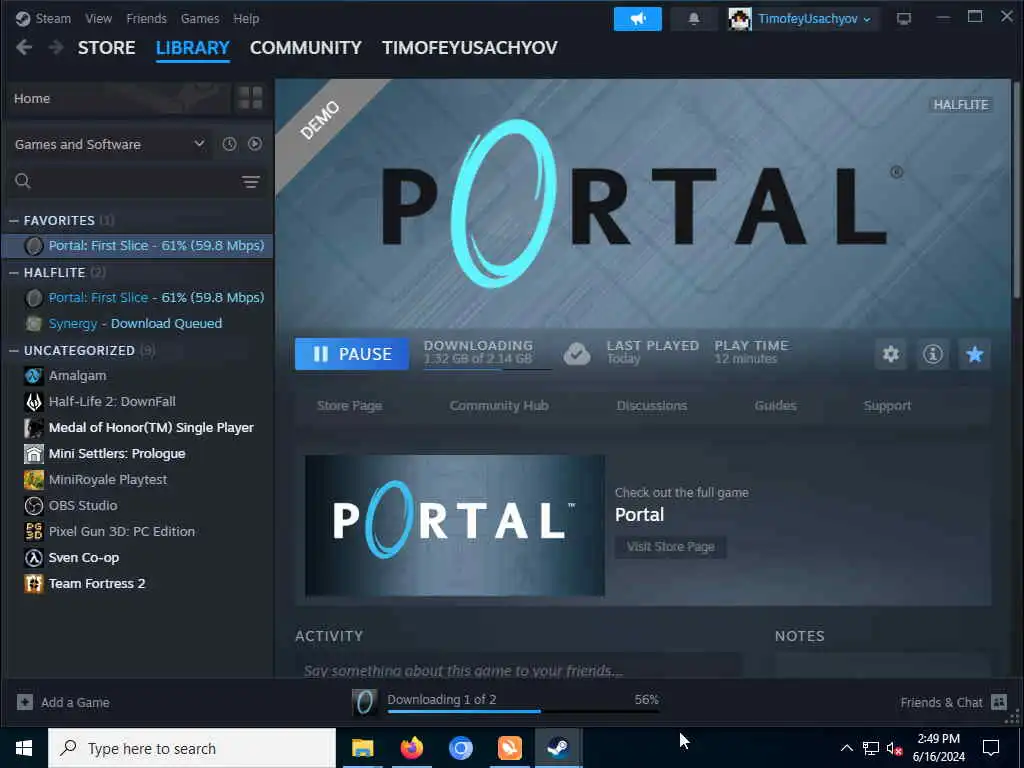Image resolution: width=1024 pixels, height=768 pixels.
Task: Open the Discussions link
Action: tap(652, 406)
